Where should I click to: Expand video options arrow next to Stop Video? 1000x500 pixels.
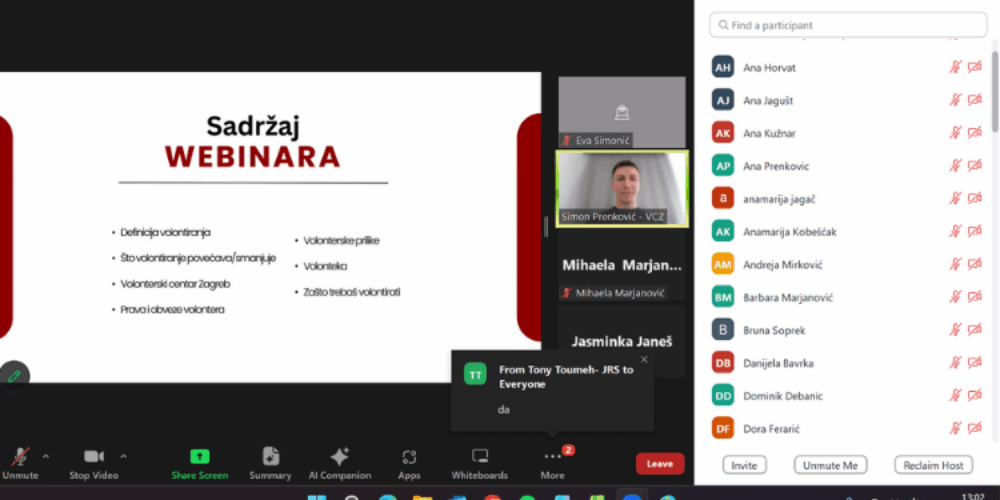pyautogui.click(x=124, y=456)
